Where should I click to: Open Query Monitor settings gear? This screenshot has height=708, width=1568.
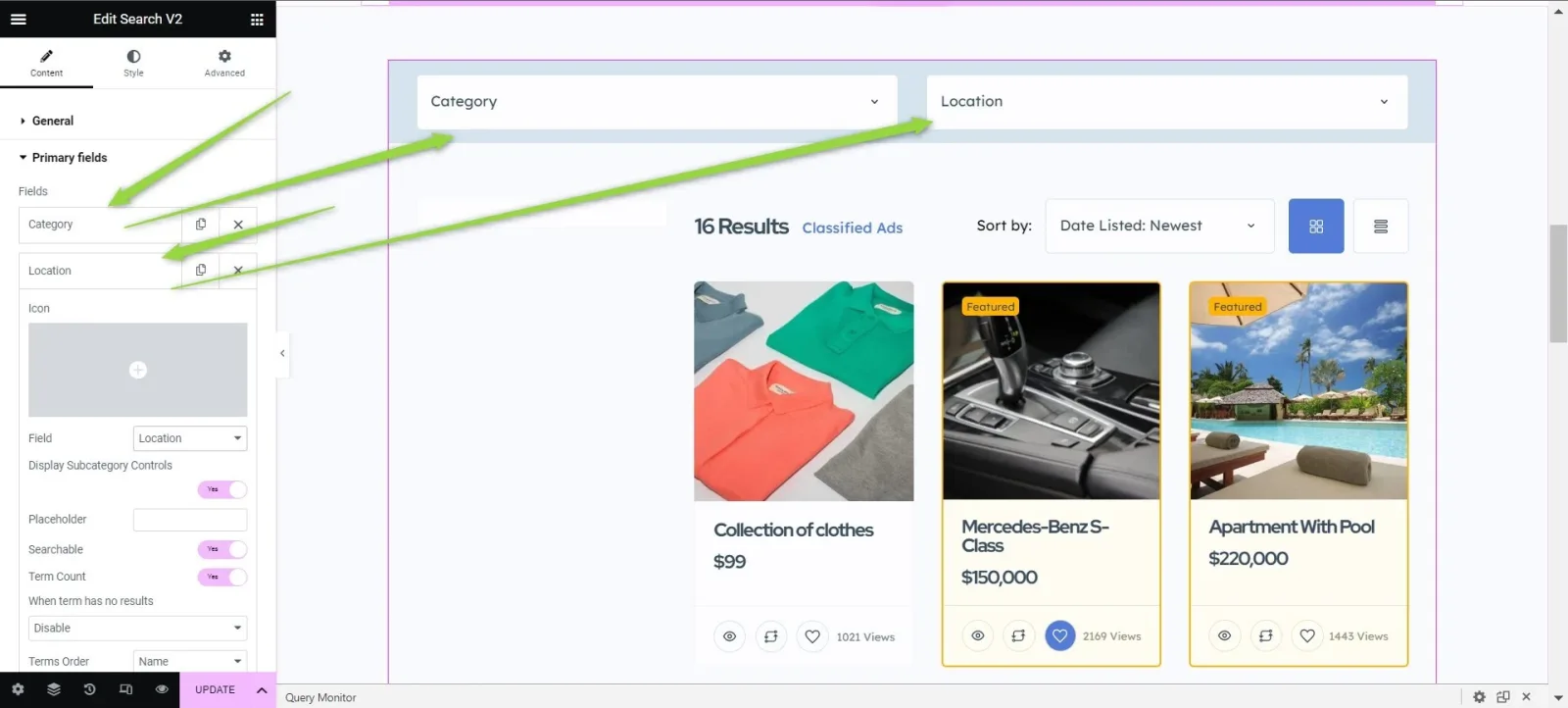[x=1480, y=697]
